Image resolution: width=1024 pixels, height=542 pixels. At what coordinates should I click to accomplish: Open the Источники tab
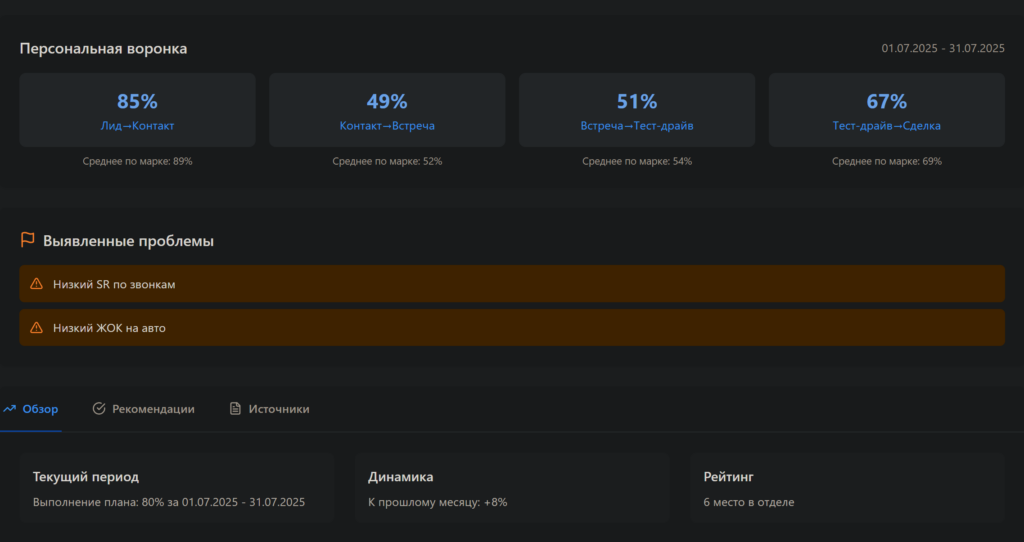[x=278, y=409]
